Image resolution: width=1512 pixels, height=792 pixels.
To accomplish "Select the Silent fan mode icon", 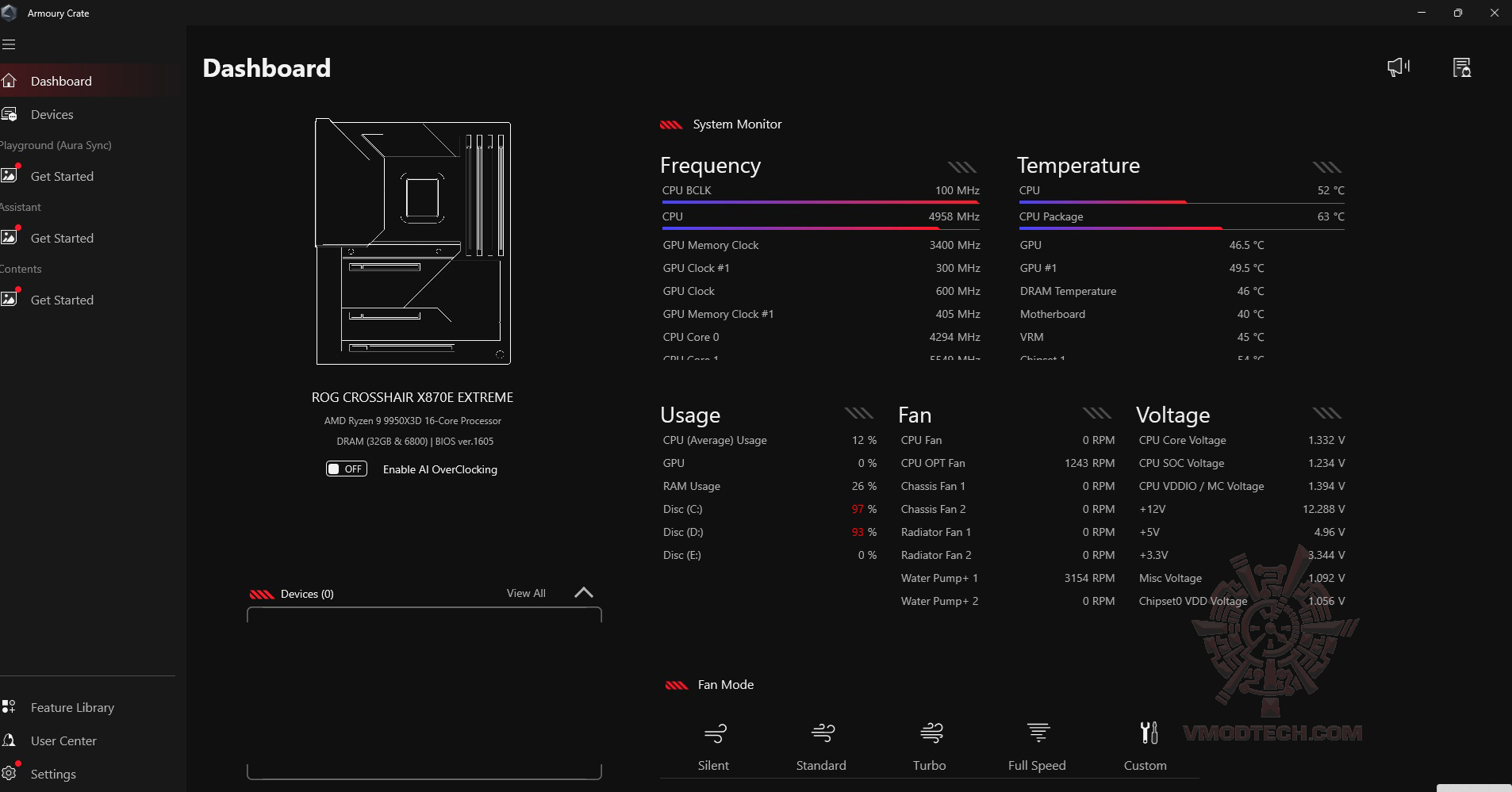I will (714, 733).
